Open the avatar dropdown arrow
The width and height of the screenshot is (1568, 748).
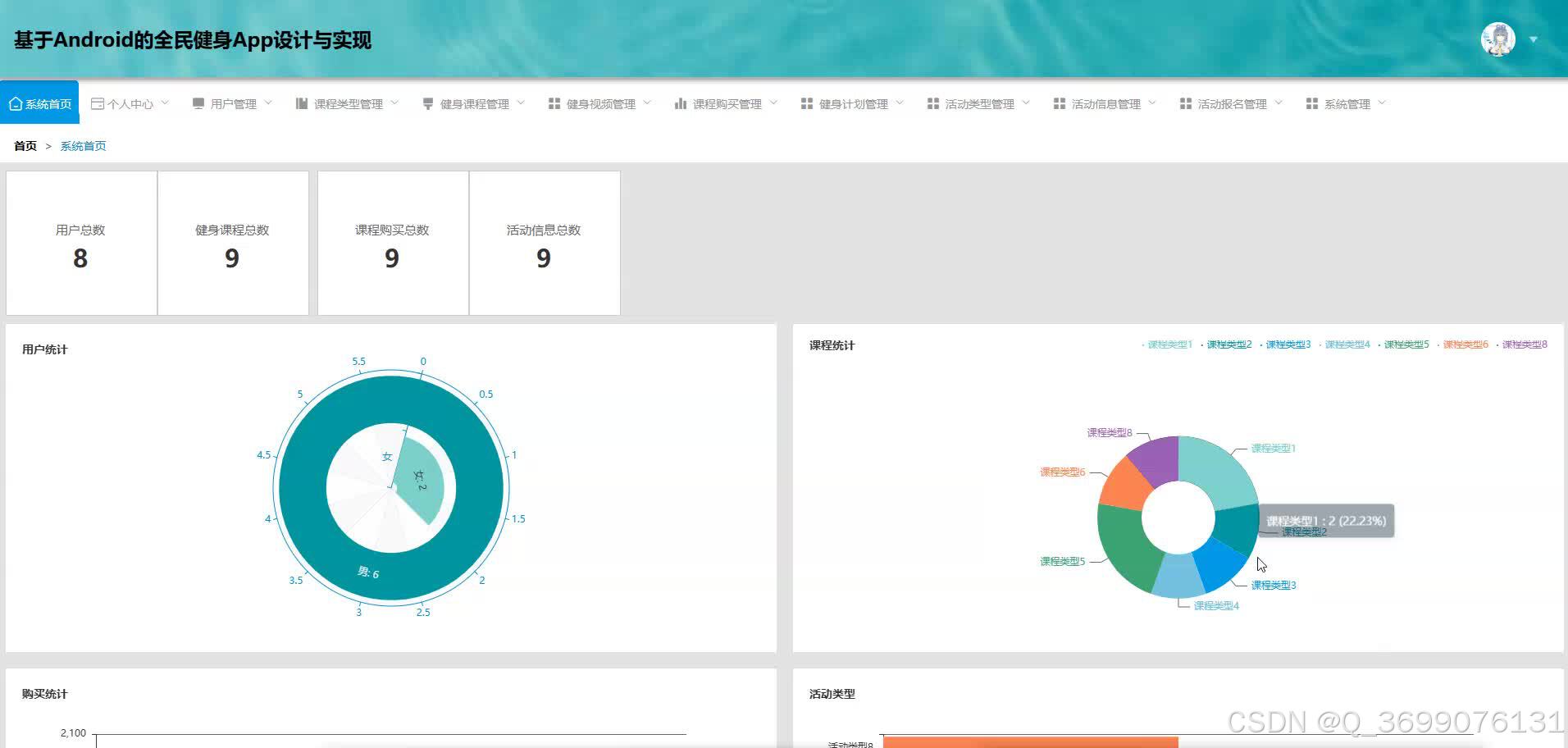pos(1534,39)
